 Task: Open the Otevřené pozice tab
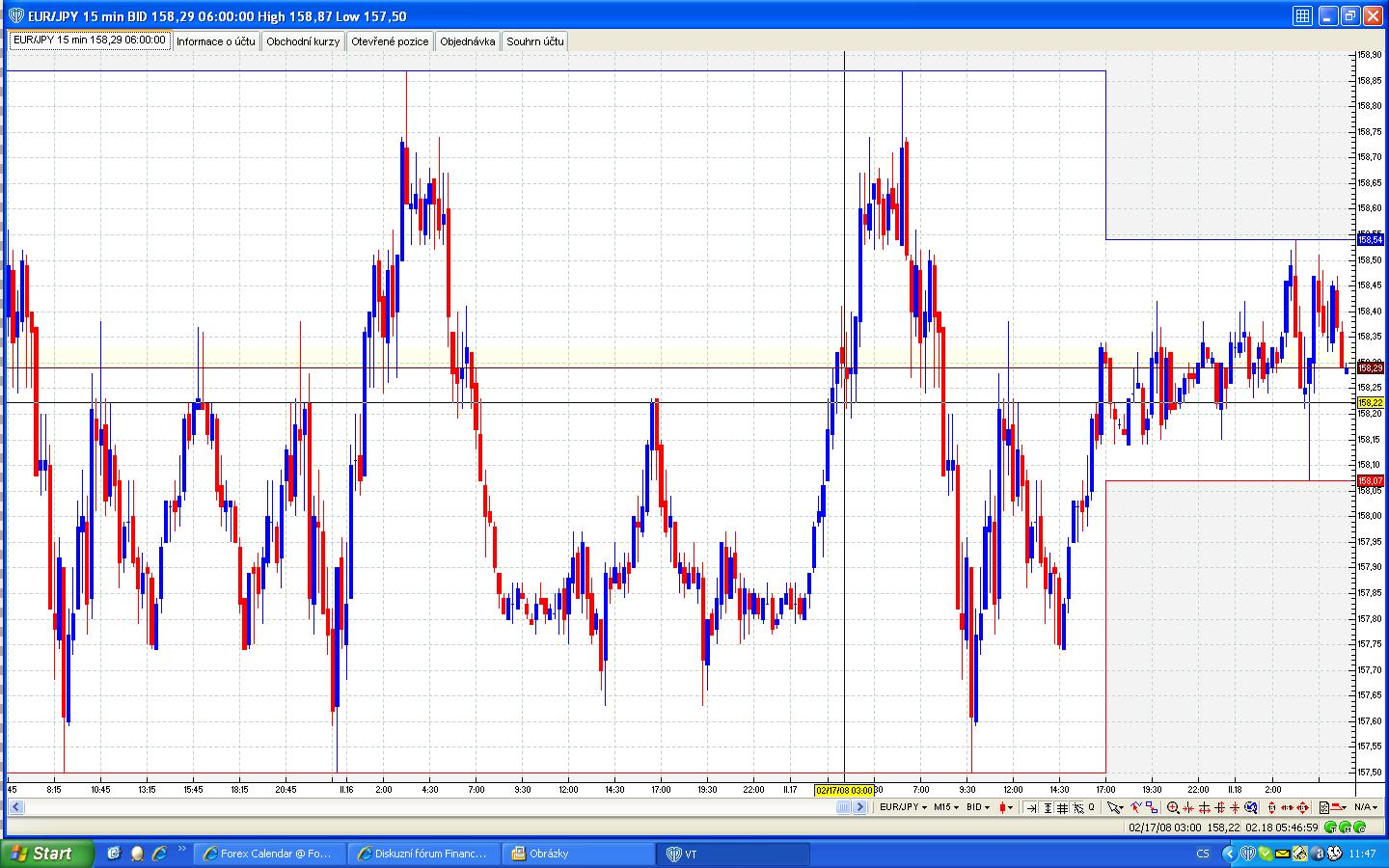[x=389, y=41]
